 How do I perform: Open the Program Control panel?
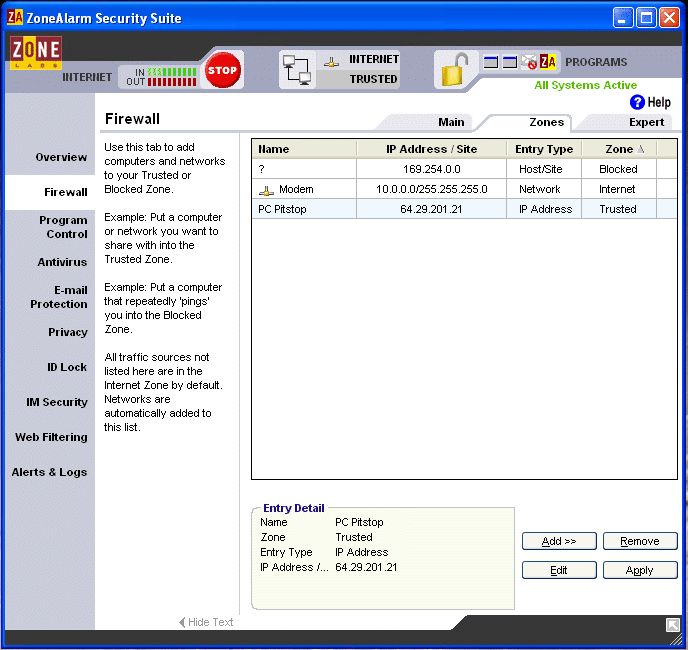pos(62,227)
